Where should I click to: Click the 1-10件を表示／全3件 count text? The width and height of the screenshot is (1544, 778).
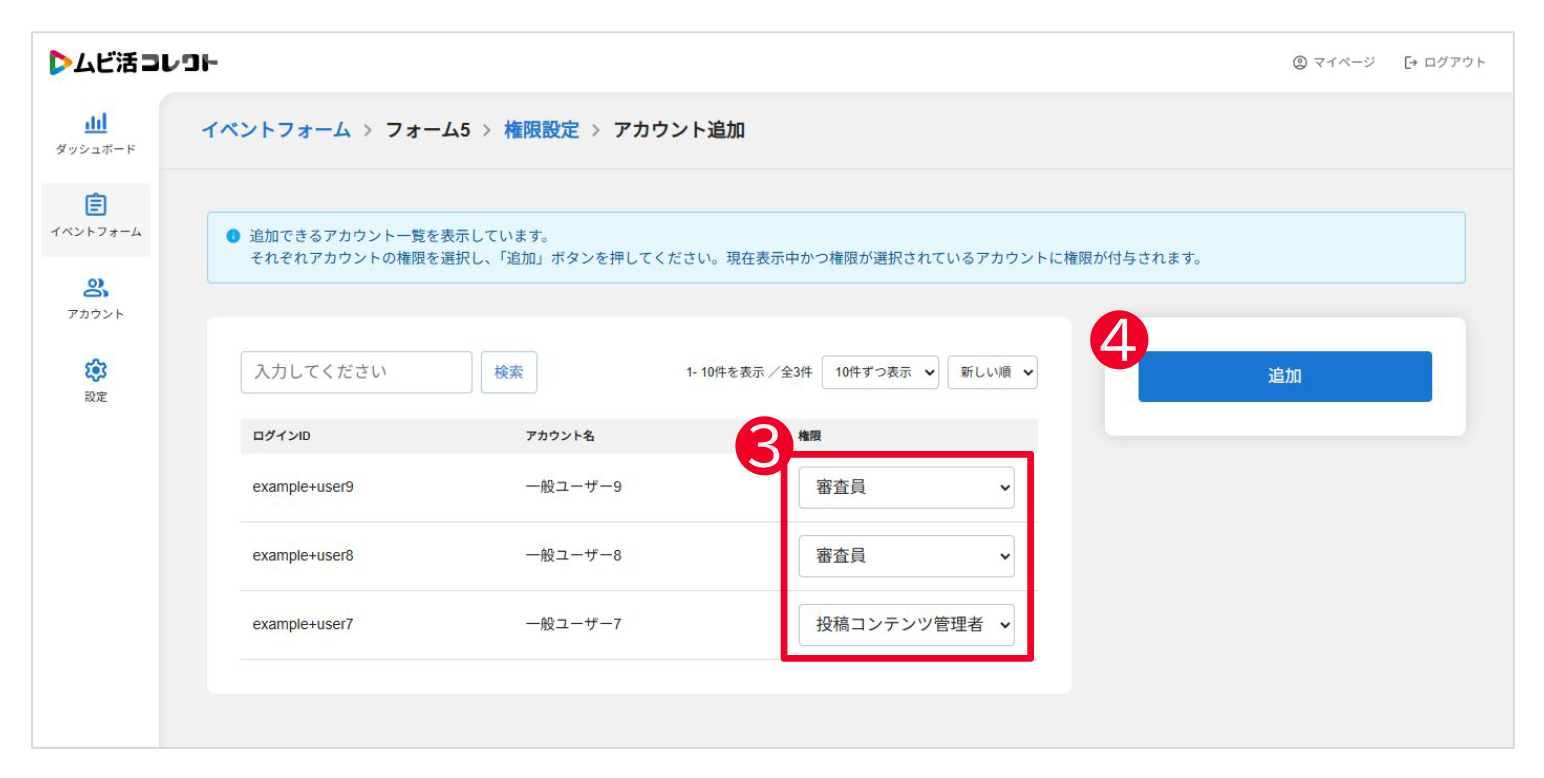click(x=749, y=372)
